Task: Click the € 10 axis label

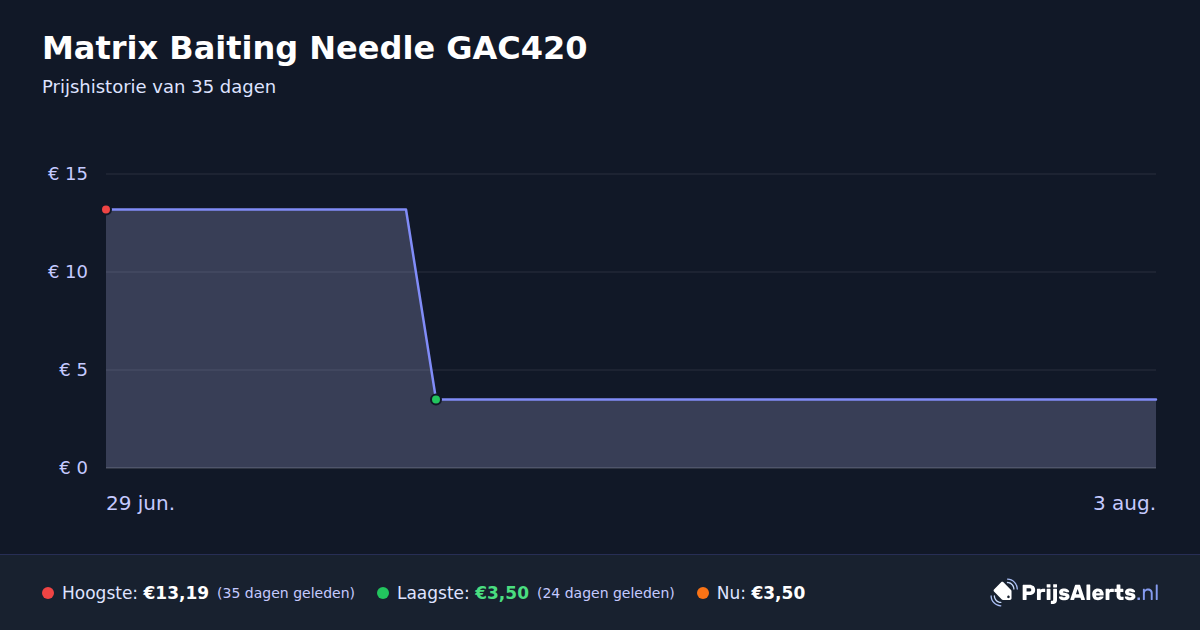Action: (x=68, y=272)
